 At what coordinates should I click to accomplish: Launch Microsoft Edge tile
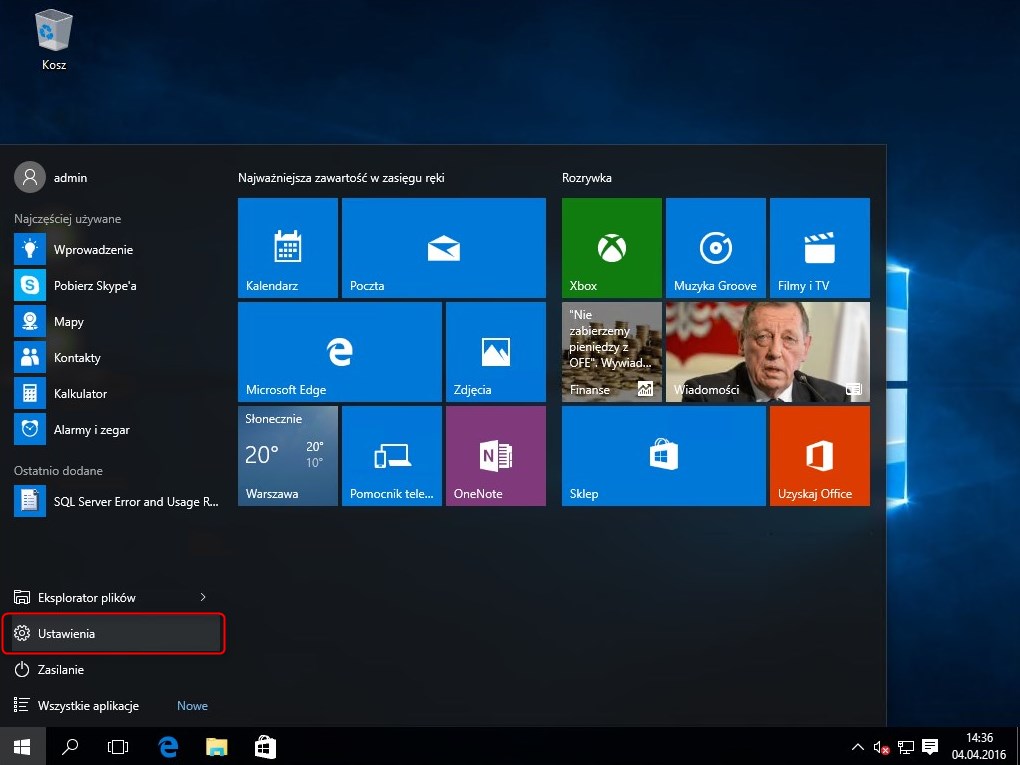339,352
